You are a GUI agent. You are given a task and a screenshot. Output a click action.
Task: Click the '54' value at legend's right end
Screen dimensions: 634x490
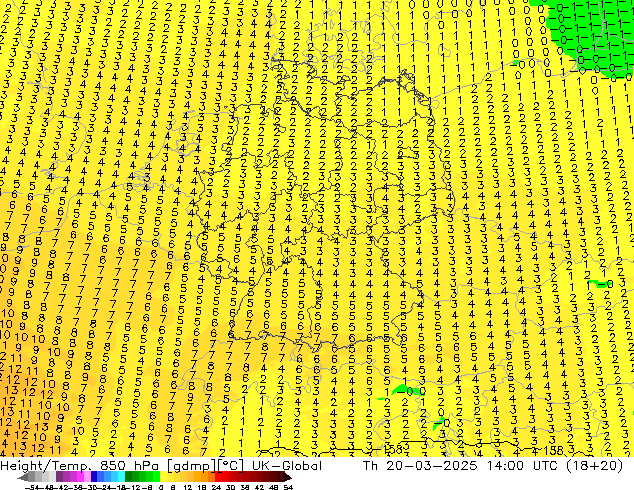coord(287,487)
